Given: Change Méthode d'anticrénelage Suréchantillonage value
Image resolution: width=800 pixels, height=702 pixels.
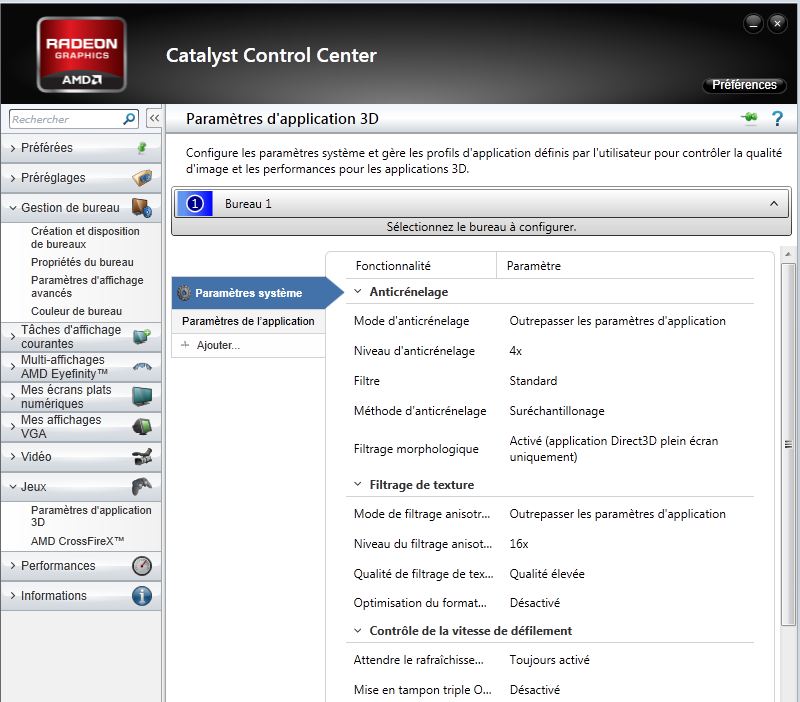Looking at the screenshot, I should [557, 411].
